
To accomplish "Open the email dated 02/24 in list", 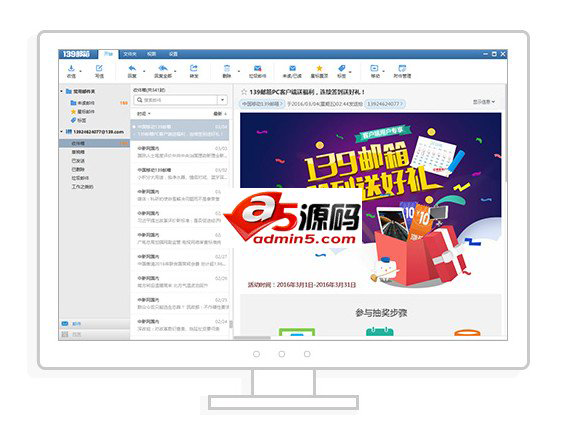I will (180, 325).
